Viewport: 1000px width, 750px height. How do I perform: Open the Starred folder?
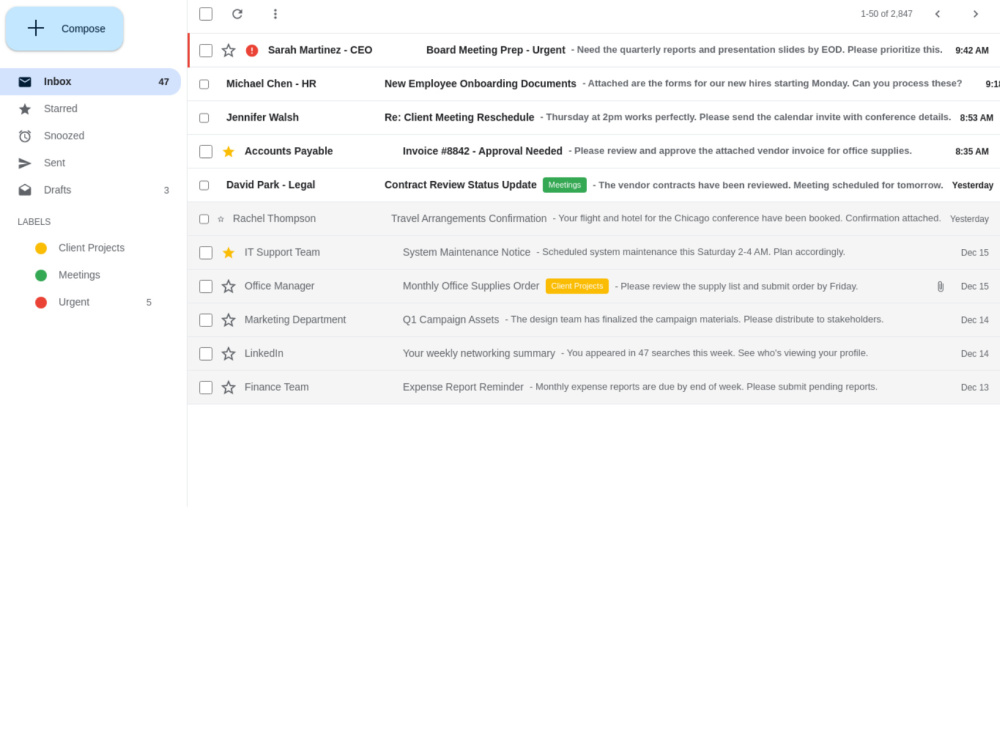[x=91, y=109]
